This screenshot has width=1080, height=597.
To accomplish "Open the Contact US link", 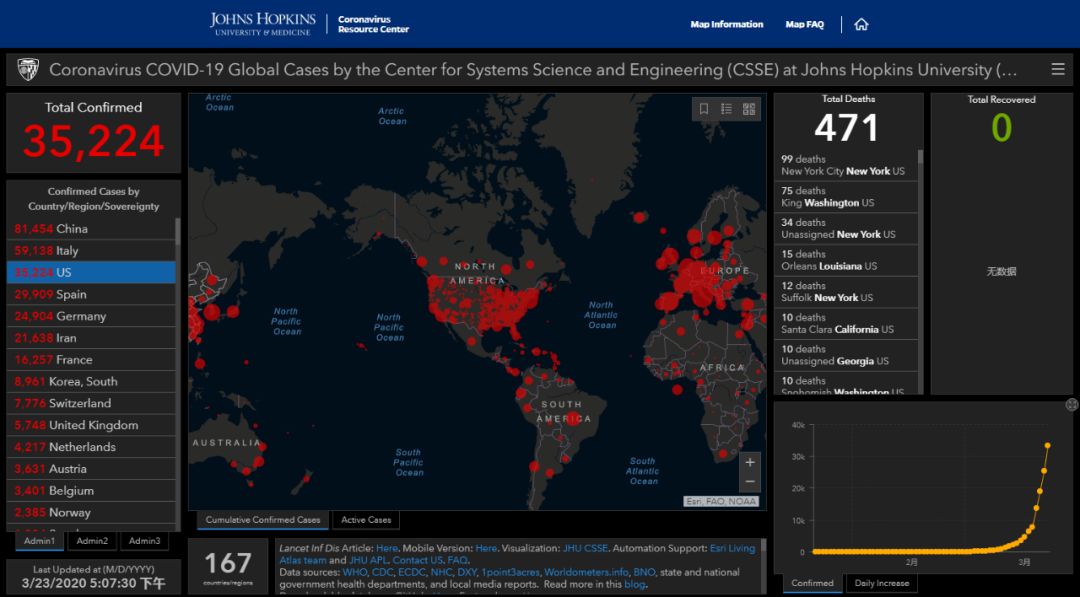I will point(417,561).
